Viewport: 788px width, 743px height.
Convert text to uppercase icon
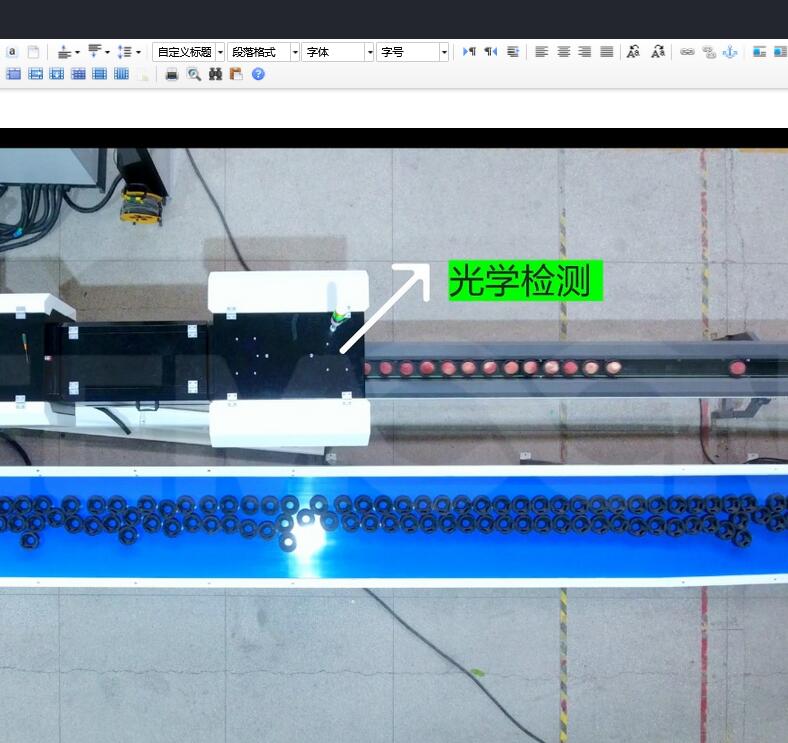pos(633,52)
